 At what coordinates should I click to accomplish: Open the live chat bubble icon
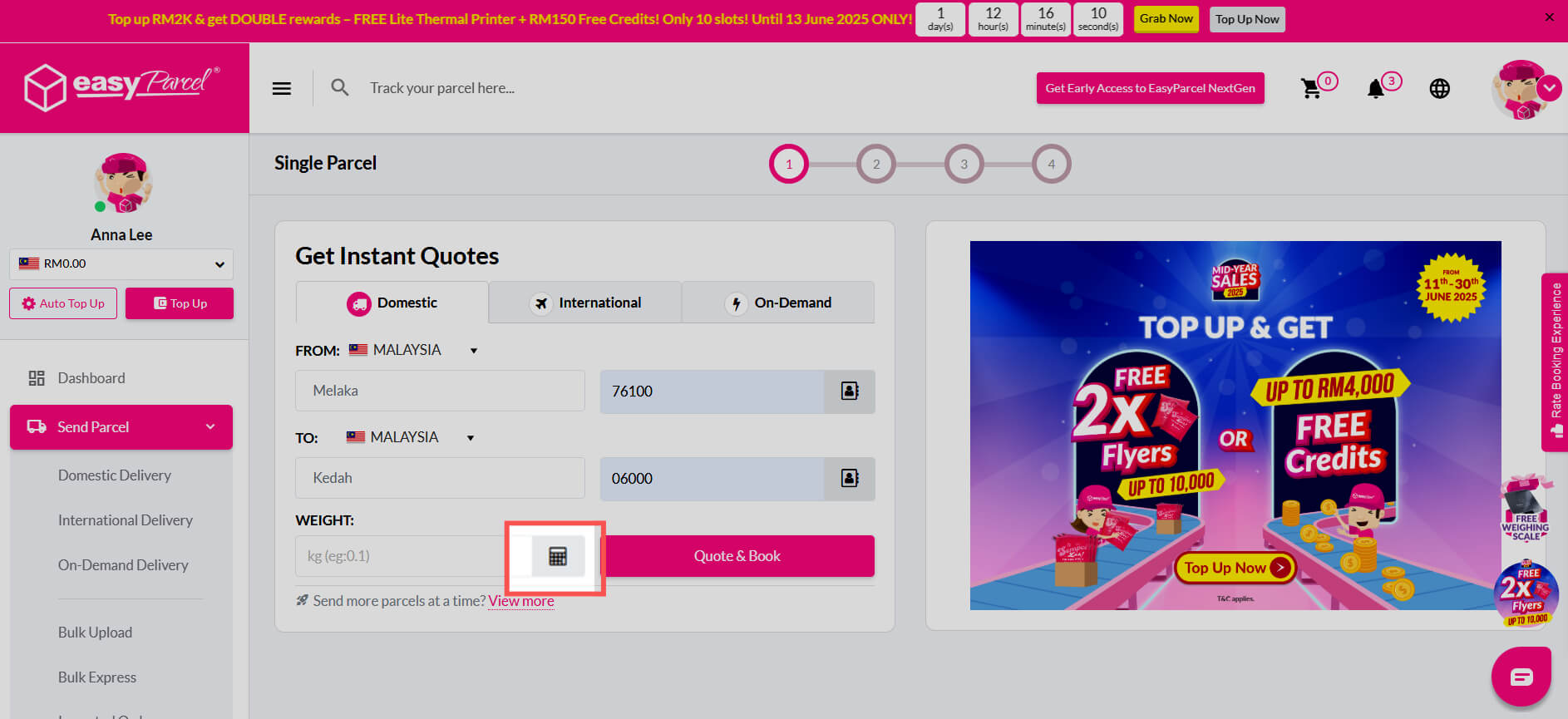coord(1521,677)
